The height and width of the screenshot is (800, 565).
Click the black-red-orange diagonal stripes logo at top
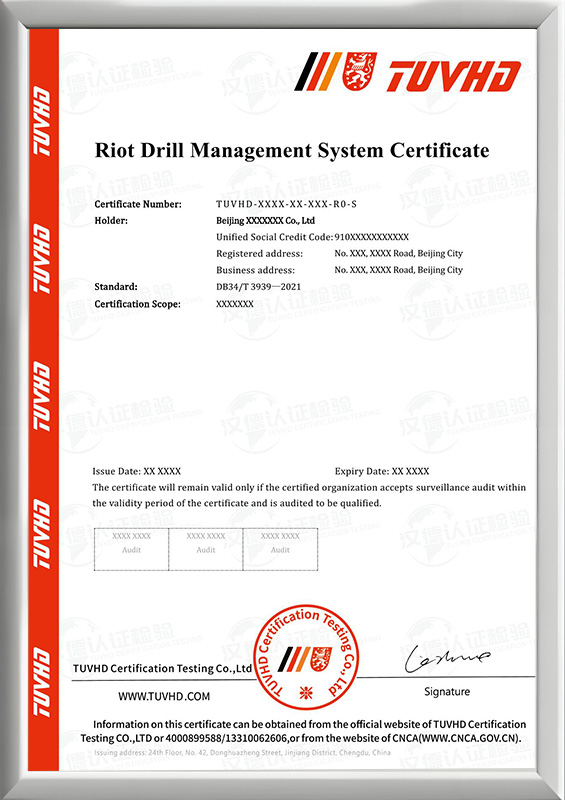click(318, 71)
